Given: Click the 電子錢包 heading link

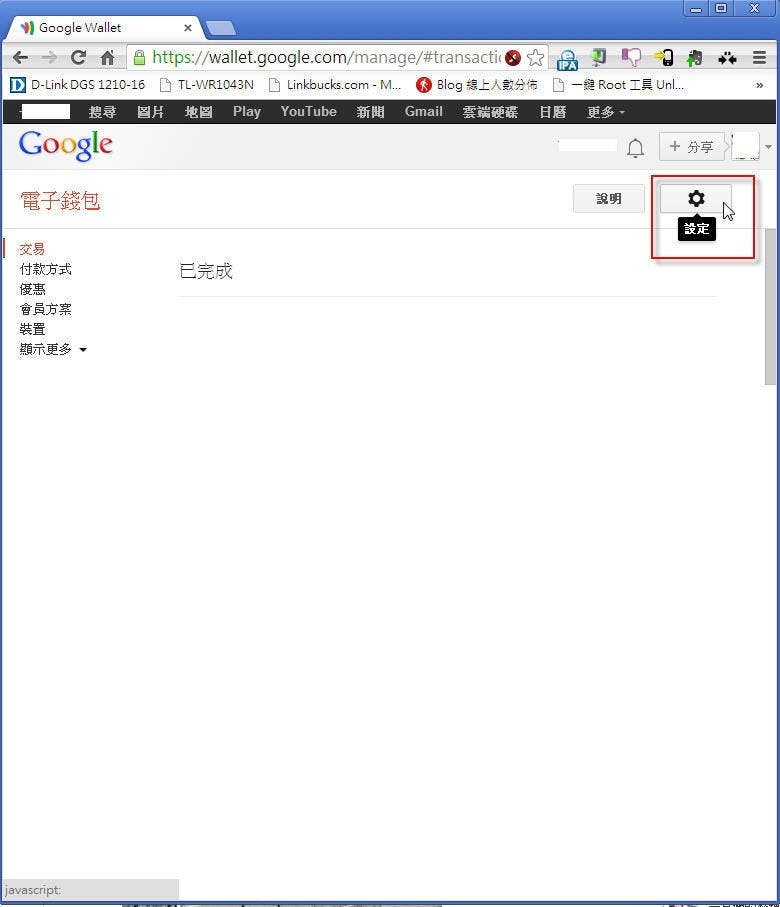Looking at the screenshot, I should [x=60, y=201].
